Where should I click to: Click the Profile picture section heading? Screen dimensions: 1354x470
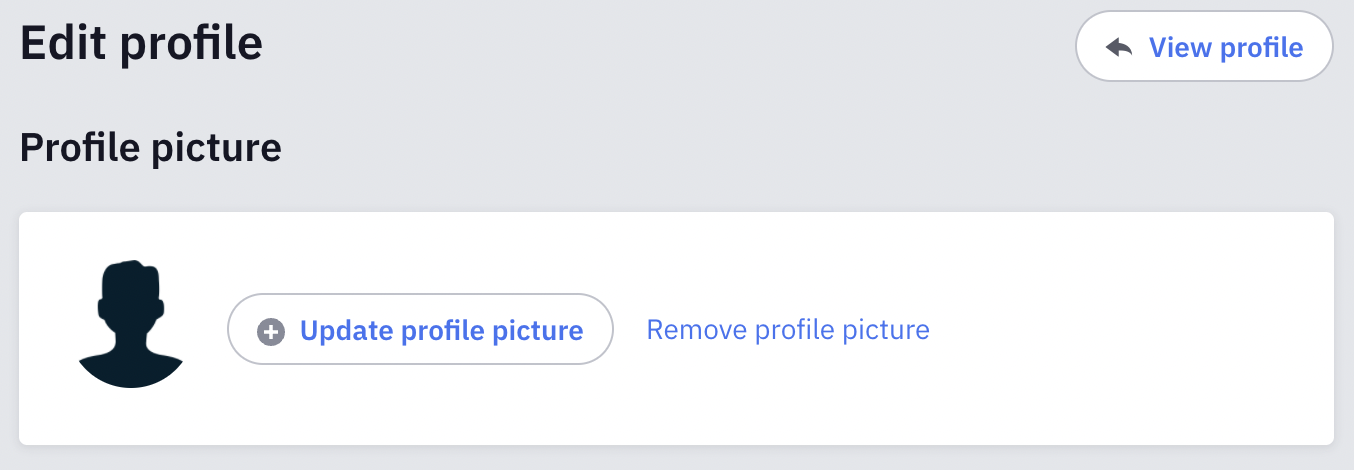[x=151, y=148]
